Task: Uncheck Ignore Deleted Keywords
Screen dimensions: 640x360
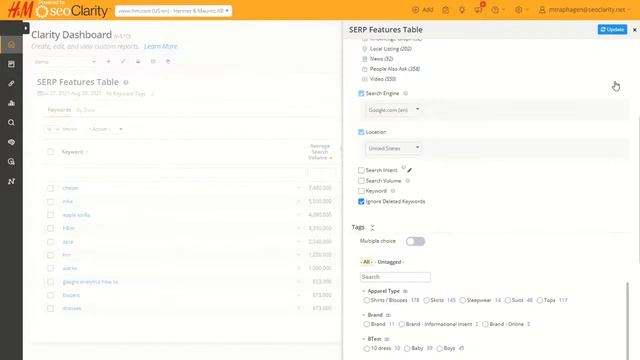Action: pos(361,202)
